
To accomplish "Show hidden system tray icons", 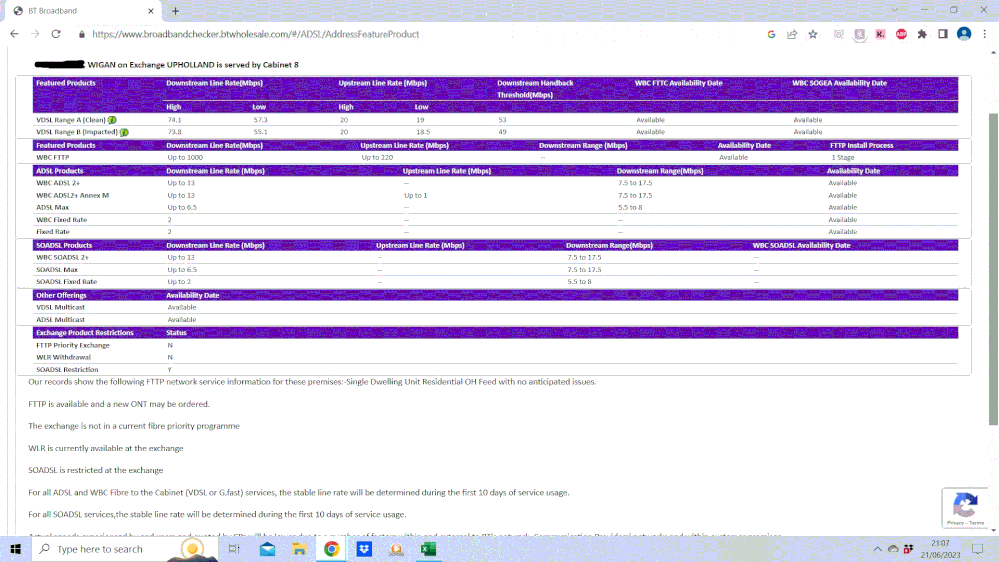I will tap(879, 549).
